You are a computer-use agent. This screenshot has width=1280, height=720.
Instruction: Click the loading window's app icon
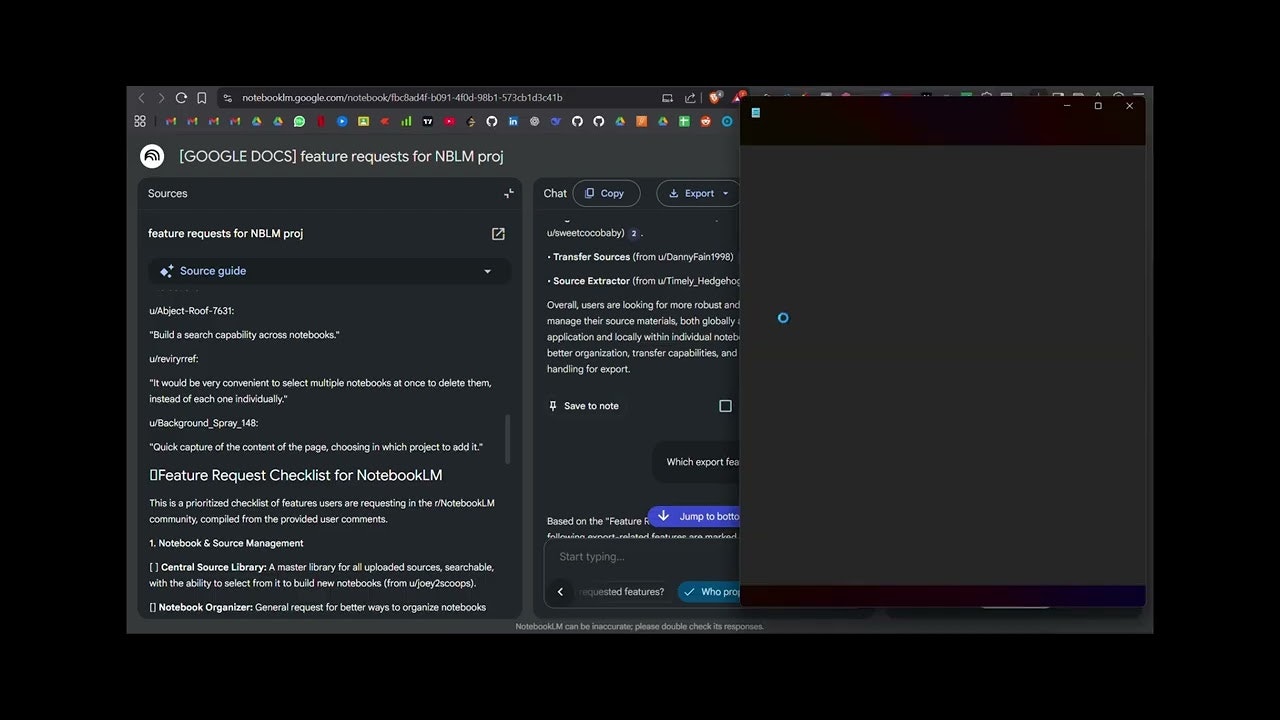(x=756, y=113)
